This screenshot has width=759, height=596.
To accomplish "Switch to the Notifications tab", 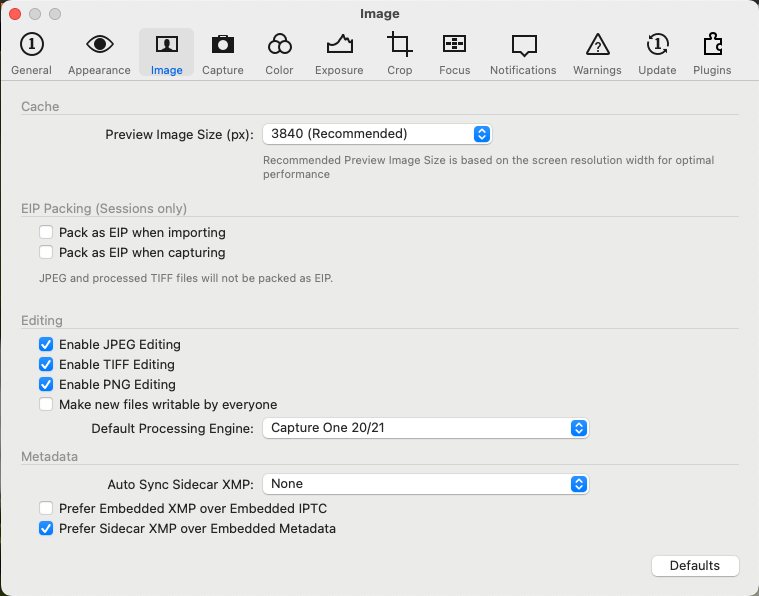I will coord(523,53).
